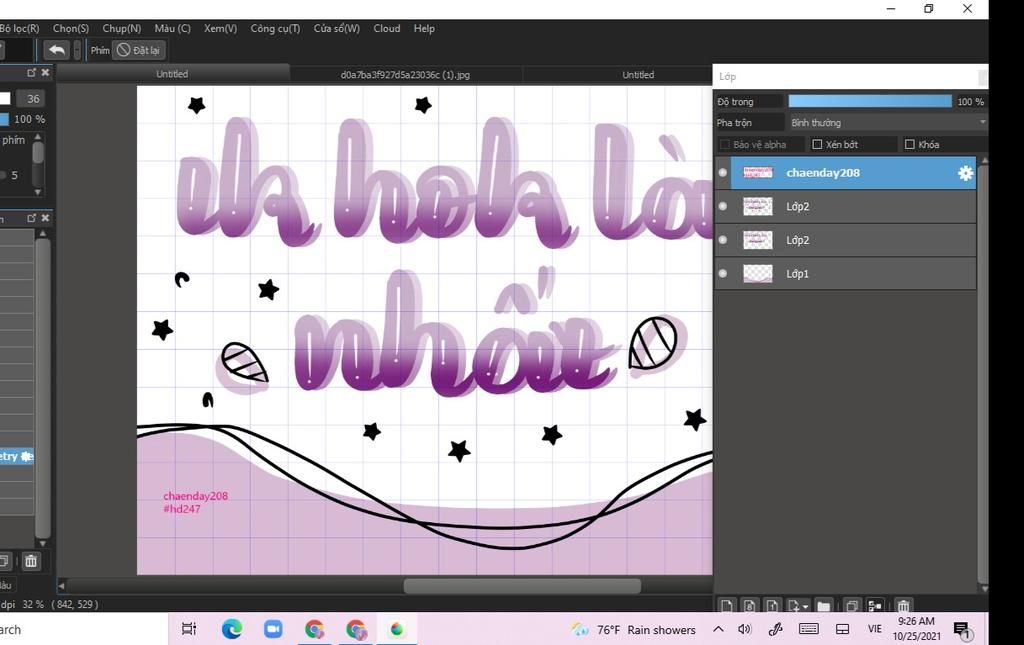Click the Độ trong opacity slider
This screenshot has width=1024, height=645.
(x=870, y=101)
